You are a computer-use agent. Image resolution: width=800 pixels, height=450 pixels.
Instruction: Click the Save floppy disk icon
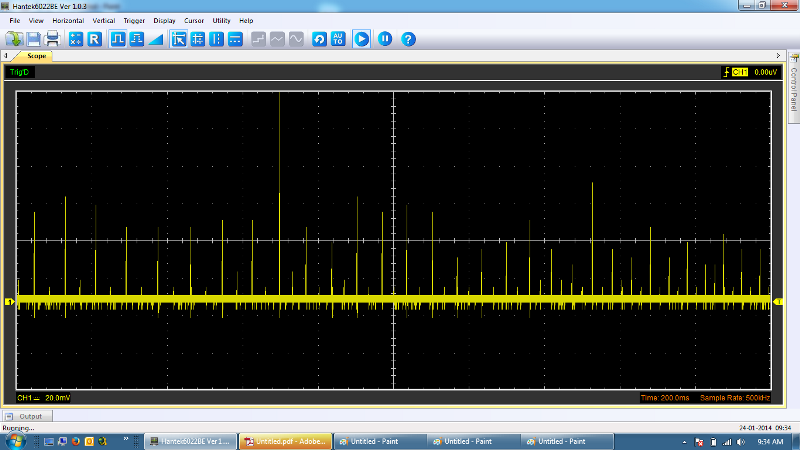coord(34,39)
